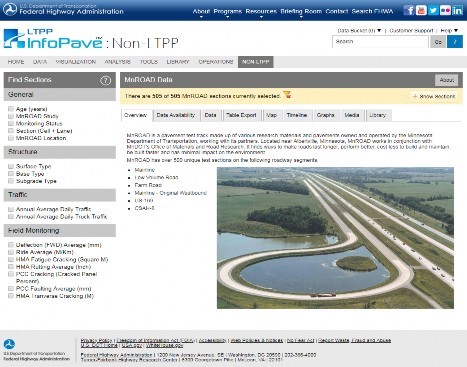Tick the MnROAD Study checkbox
This screenshot has height=367, width=467.
pos(11,116)
